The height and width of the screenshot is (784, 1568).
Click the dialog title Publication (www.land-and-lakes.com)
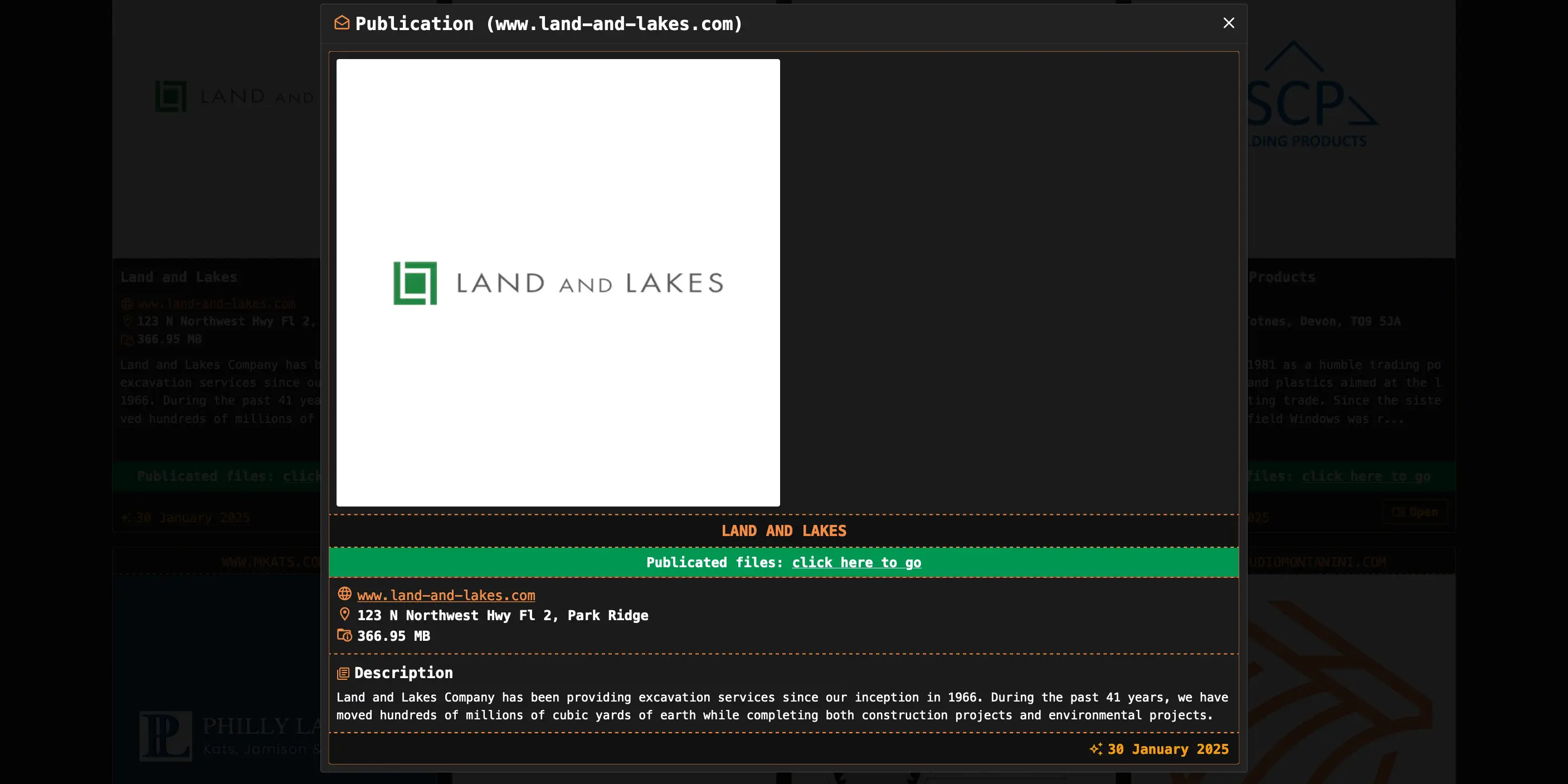(548, 24)
